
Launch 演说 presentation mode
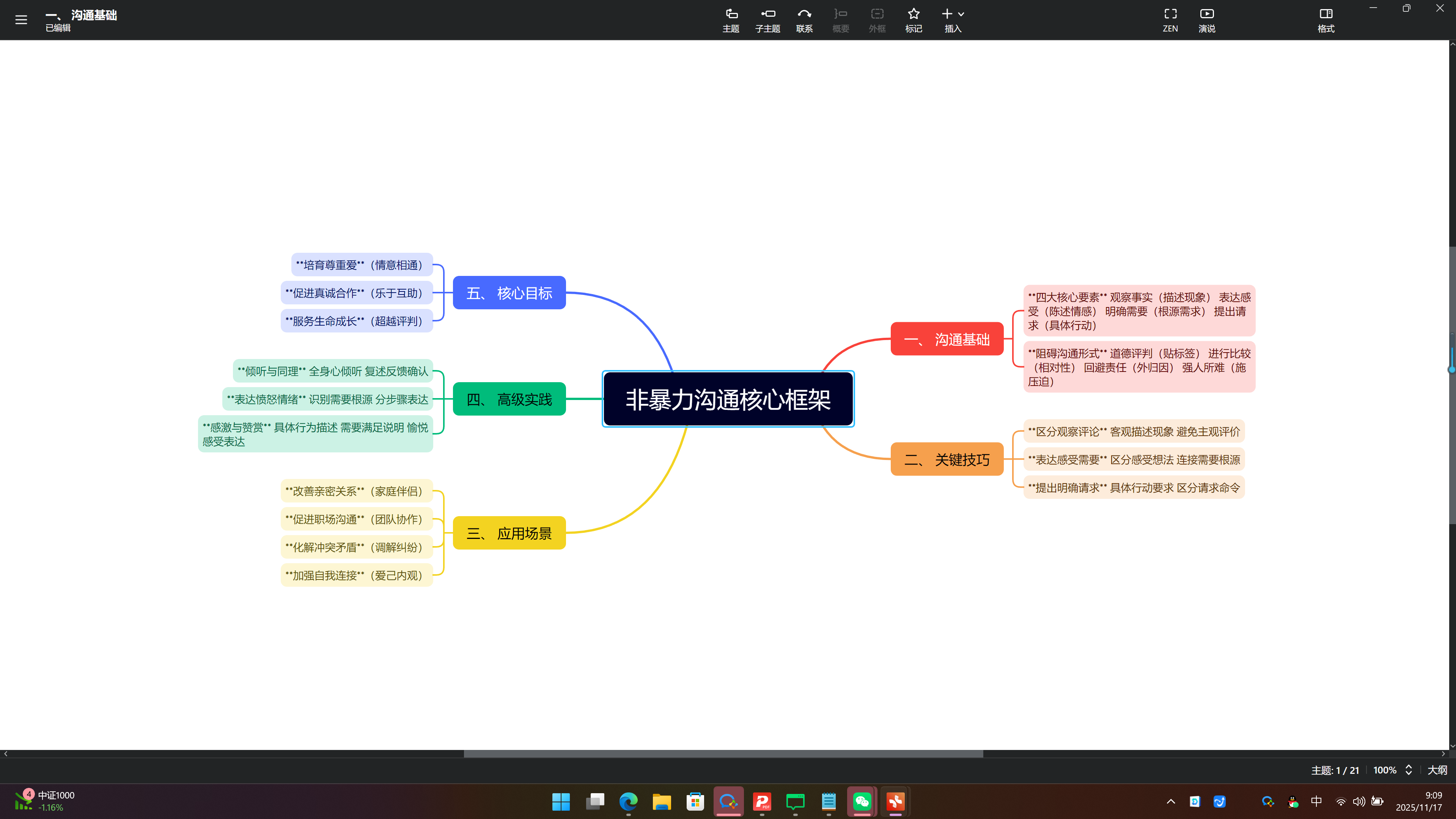1206,19
